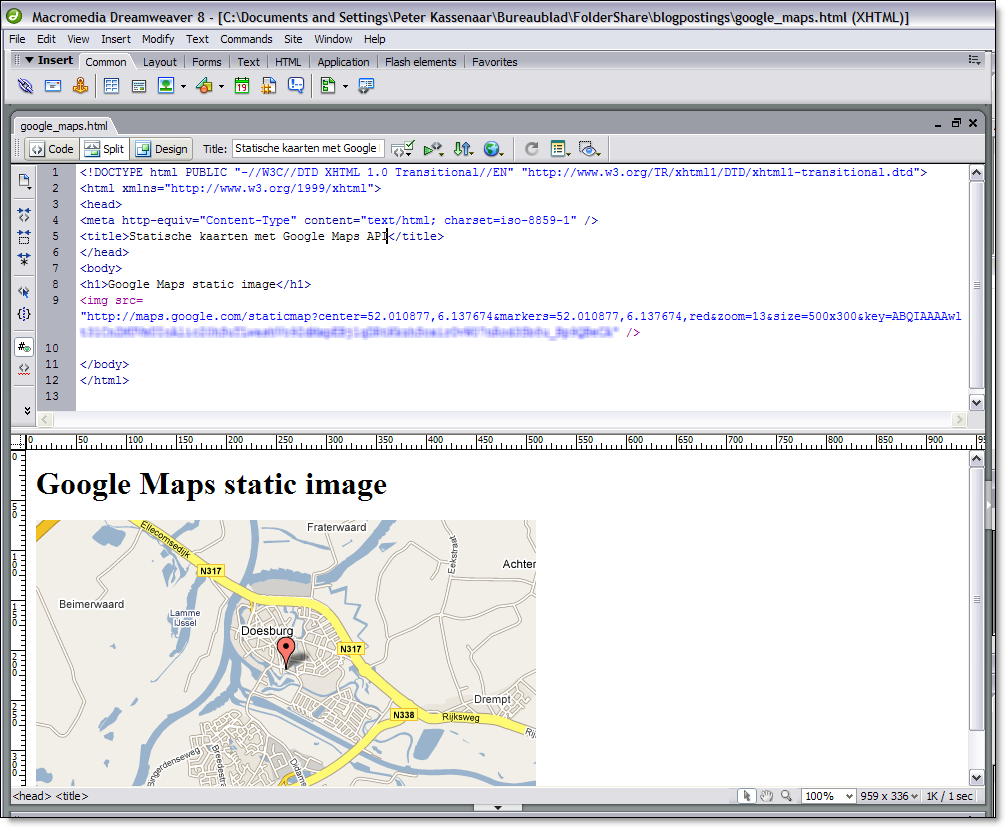The width and height of the screenshot is (1006, 828).
Task: Open the Insert panel options menu
Action: [x=974, y=60]
